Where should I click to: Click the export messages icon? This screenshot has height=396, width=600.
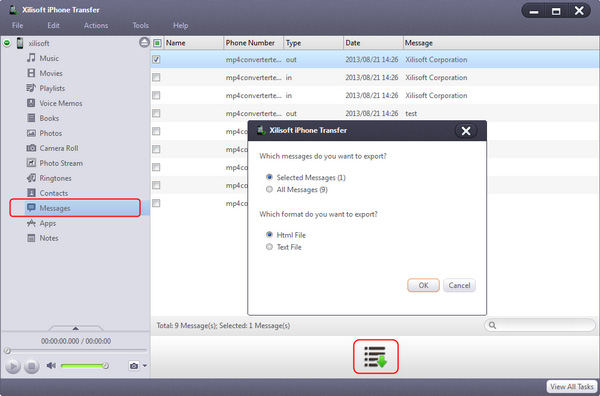(375, 357)
